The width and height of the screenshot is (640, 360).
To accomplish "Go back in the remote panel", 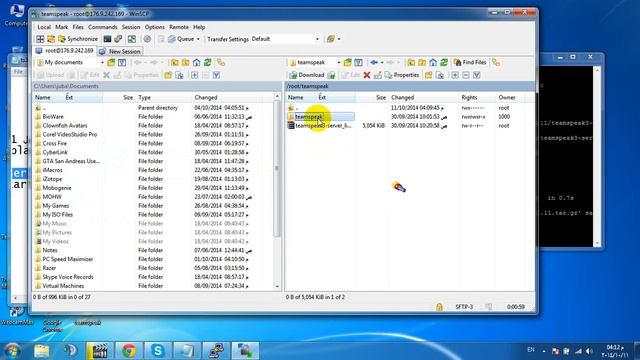I will (x=374, y=62).
